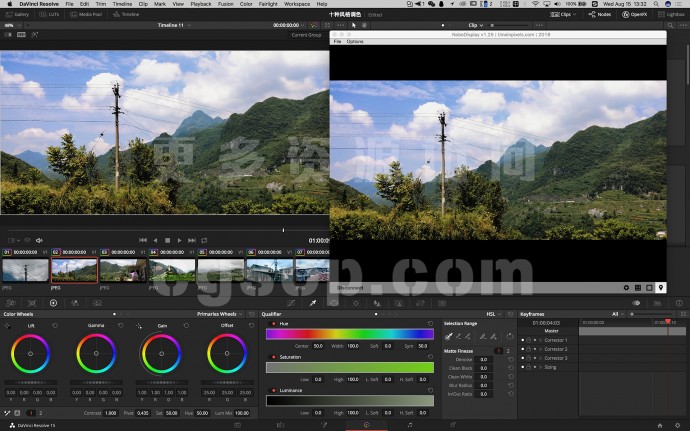The width and height of the screenshot is (690, 431).
Task: Reset the Lift color wheel
Action: 55,325
